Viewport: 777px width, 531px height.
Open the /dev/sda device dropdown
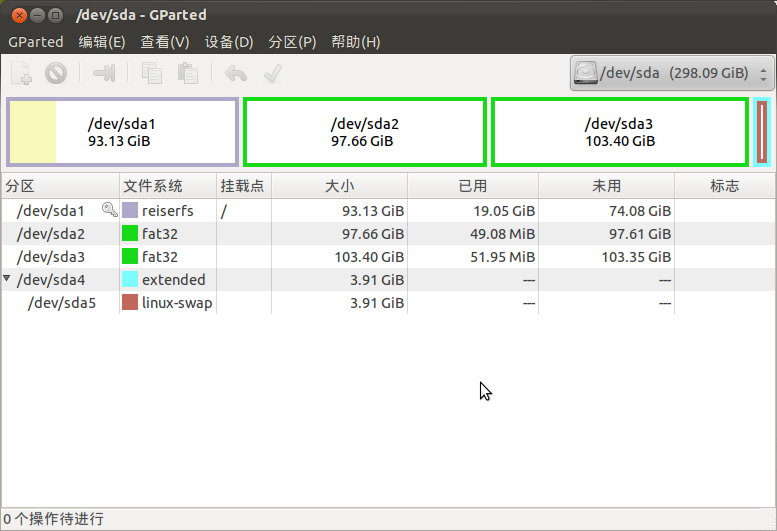(x=672, y=73)
